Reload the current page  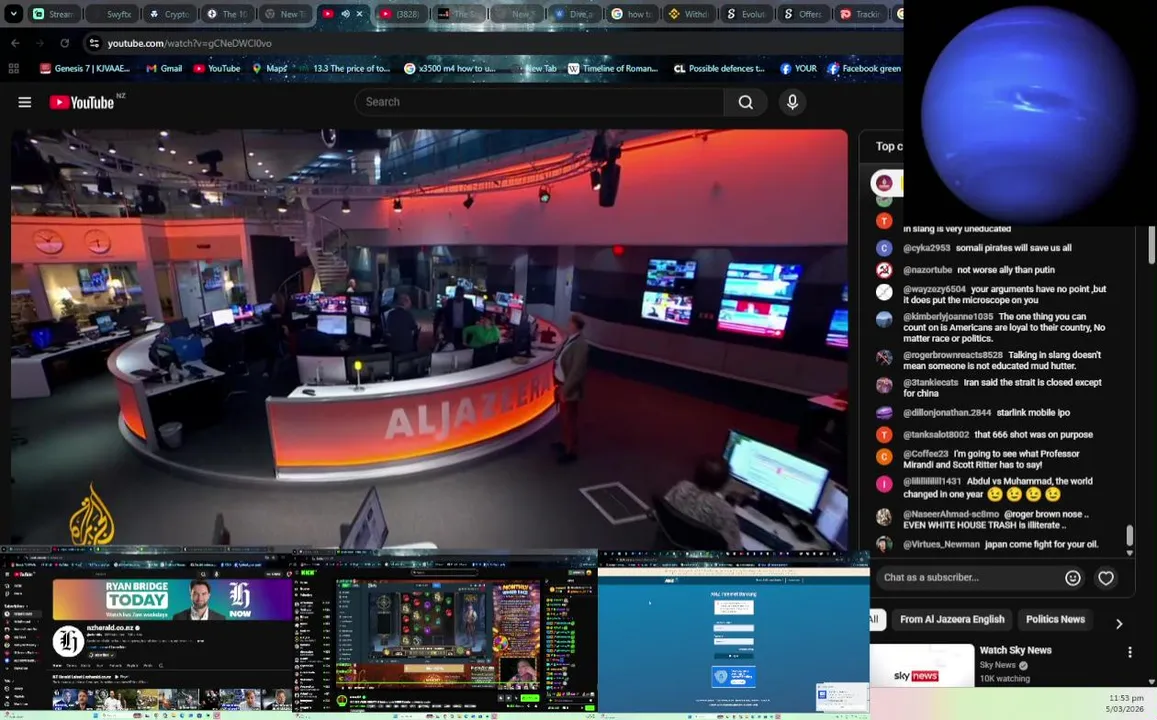click(65, 43)
